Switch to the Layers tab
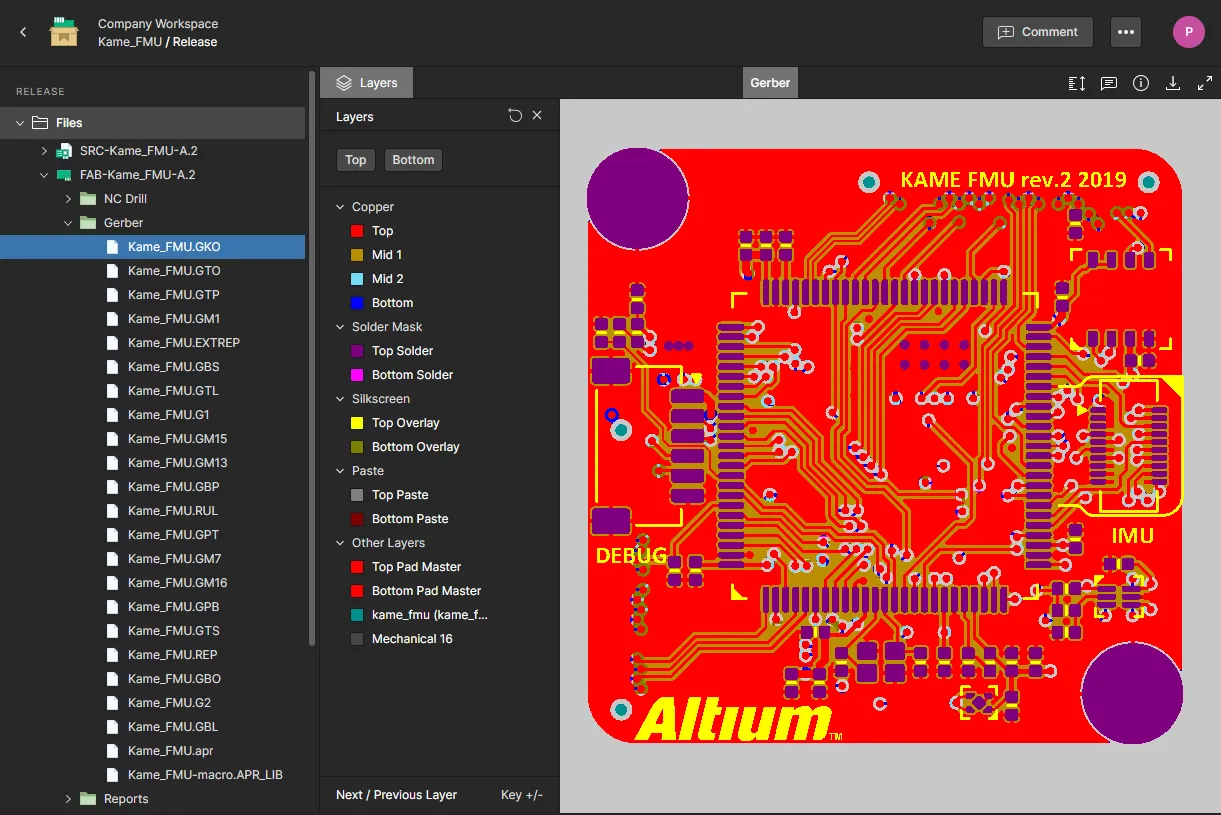The width and height of the screenshot is (1221, 815). [366, 83]
